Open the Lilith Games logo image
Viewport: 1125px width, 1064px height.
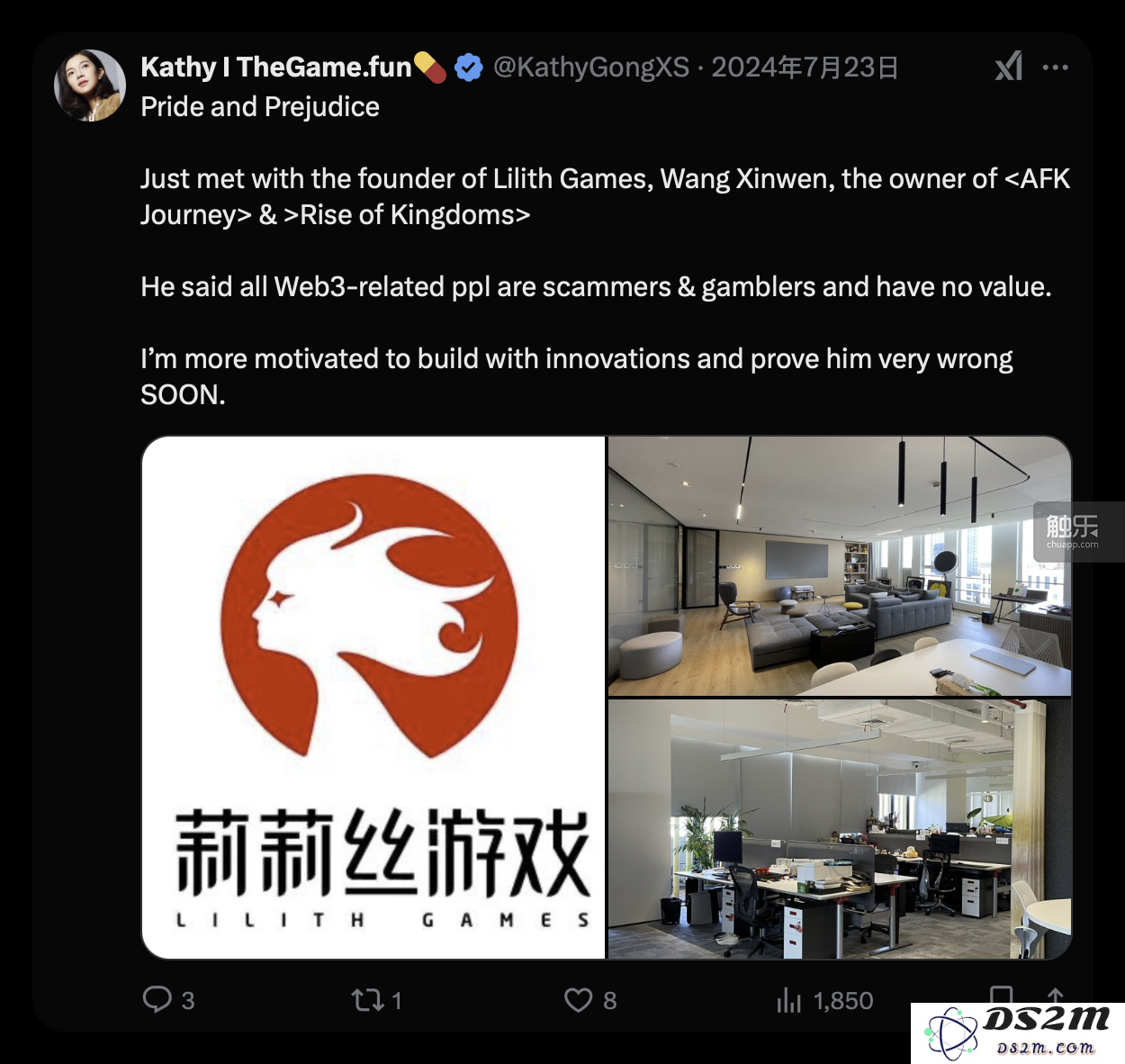click(x=373, y=698)
